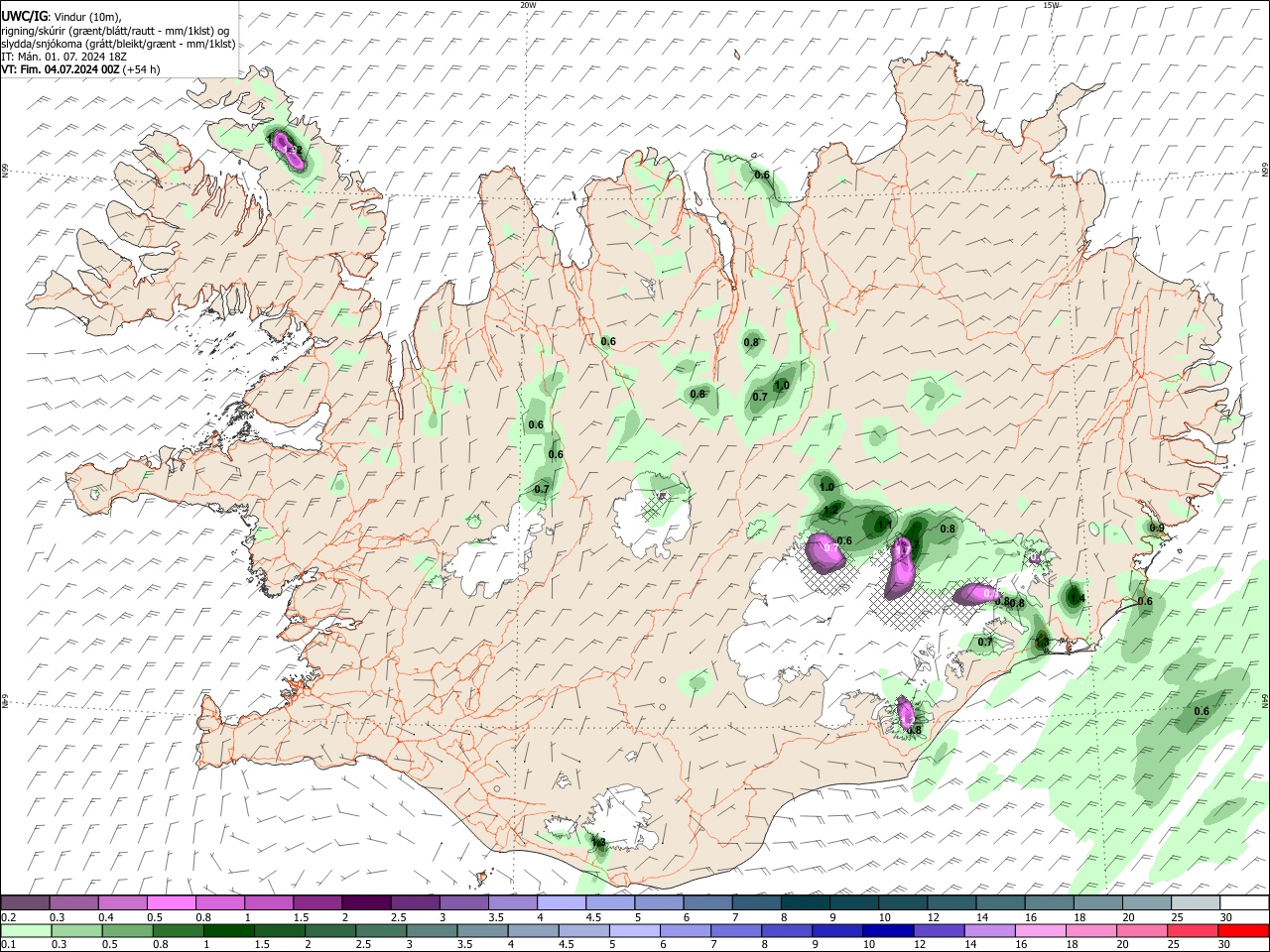
Task: Click the lower legend swatch starting at 4
Action: coord(533,930)
